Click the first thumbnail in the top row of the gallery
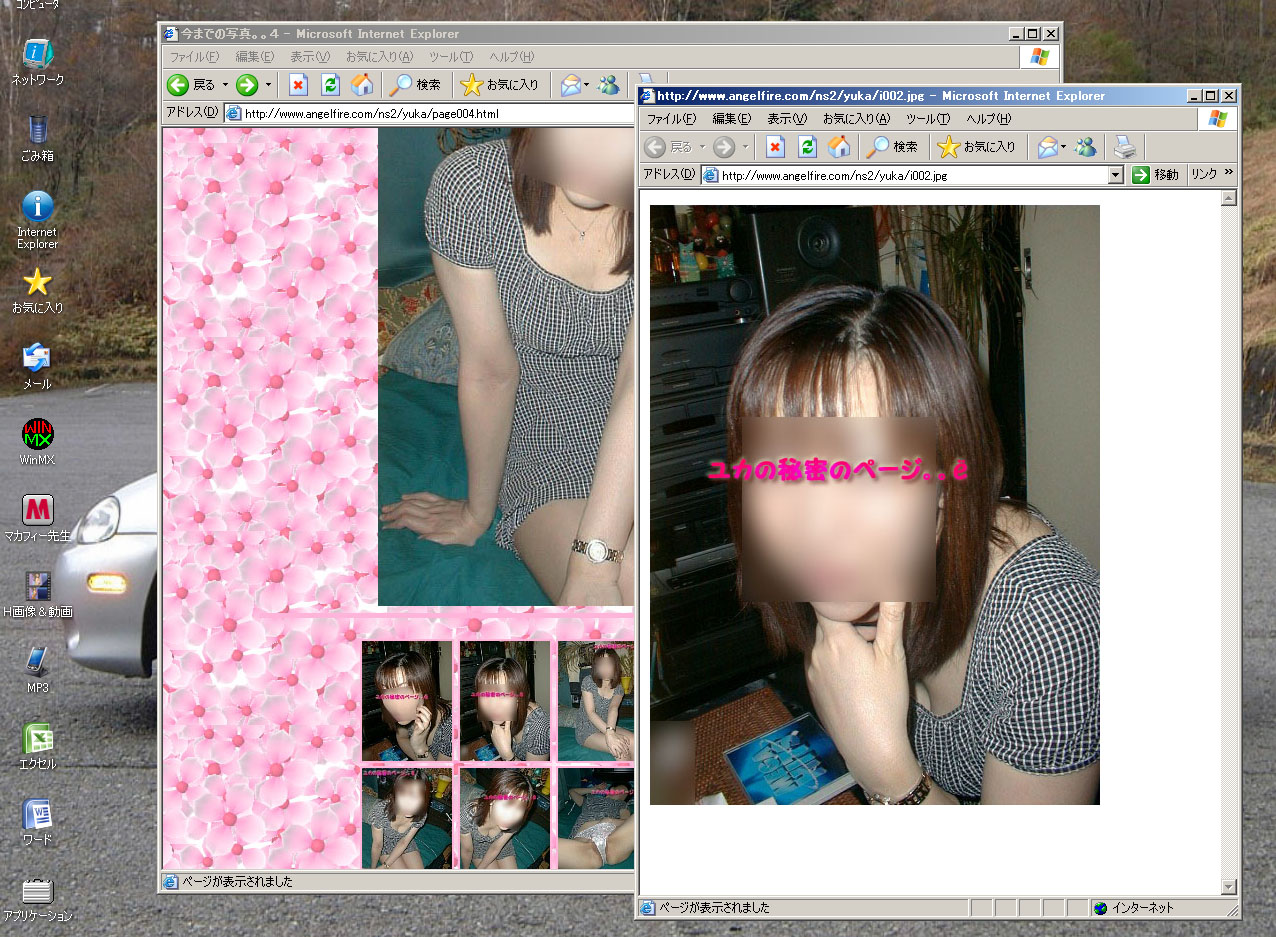 [x=407, y=701]
